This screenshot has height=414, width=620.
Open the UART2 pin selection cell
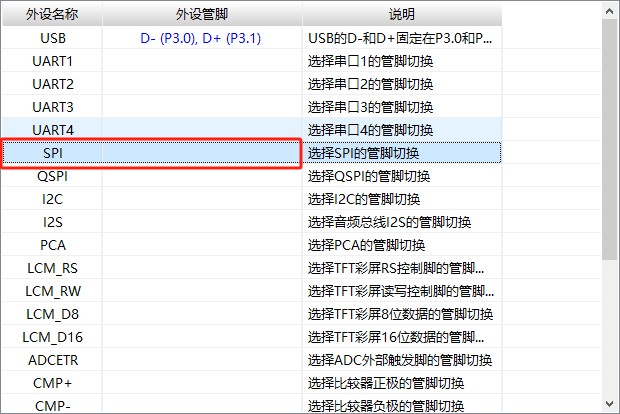202,84
